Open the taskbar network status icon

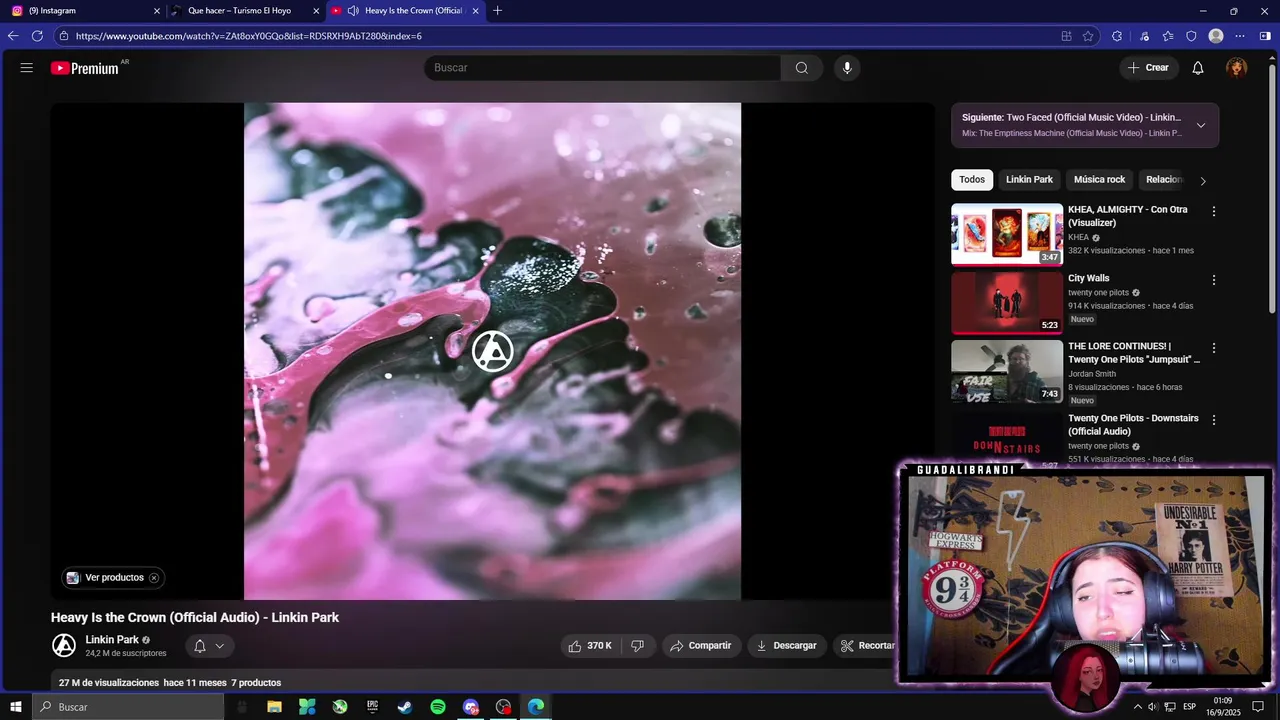pyautogui.click(x=1169, y=707)
